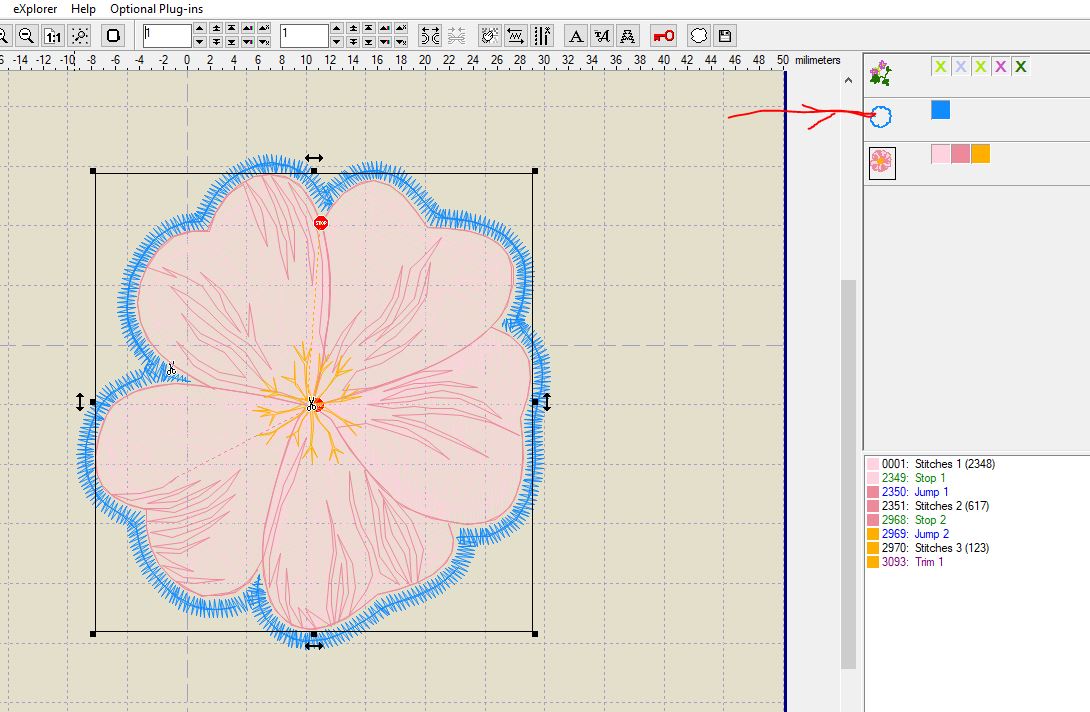Image resolution: width=1090 pixels, height=712 pixels.
Task: Click the 1:1 actual size zoom icon
Action: (53, 36)
